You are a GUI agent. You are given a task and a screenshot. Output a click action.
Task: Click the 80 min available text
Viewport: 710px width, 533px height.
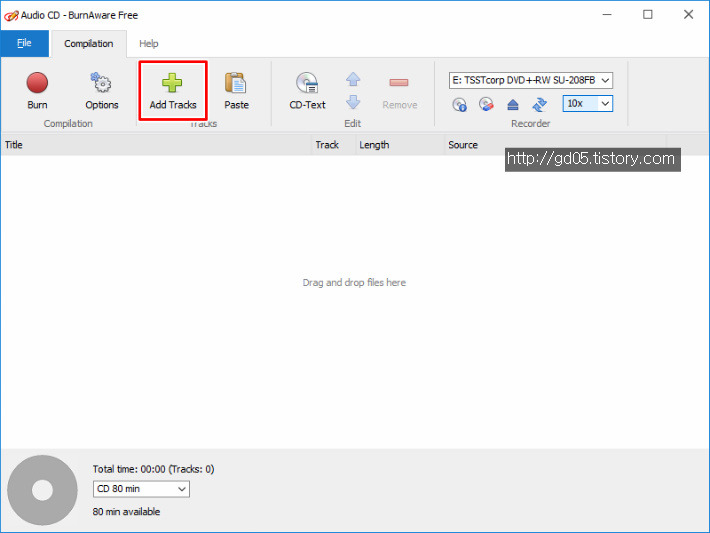126,512
